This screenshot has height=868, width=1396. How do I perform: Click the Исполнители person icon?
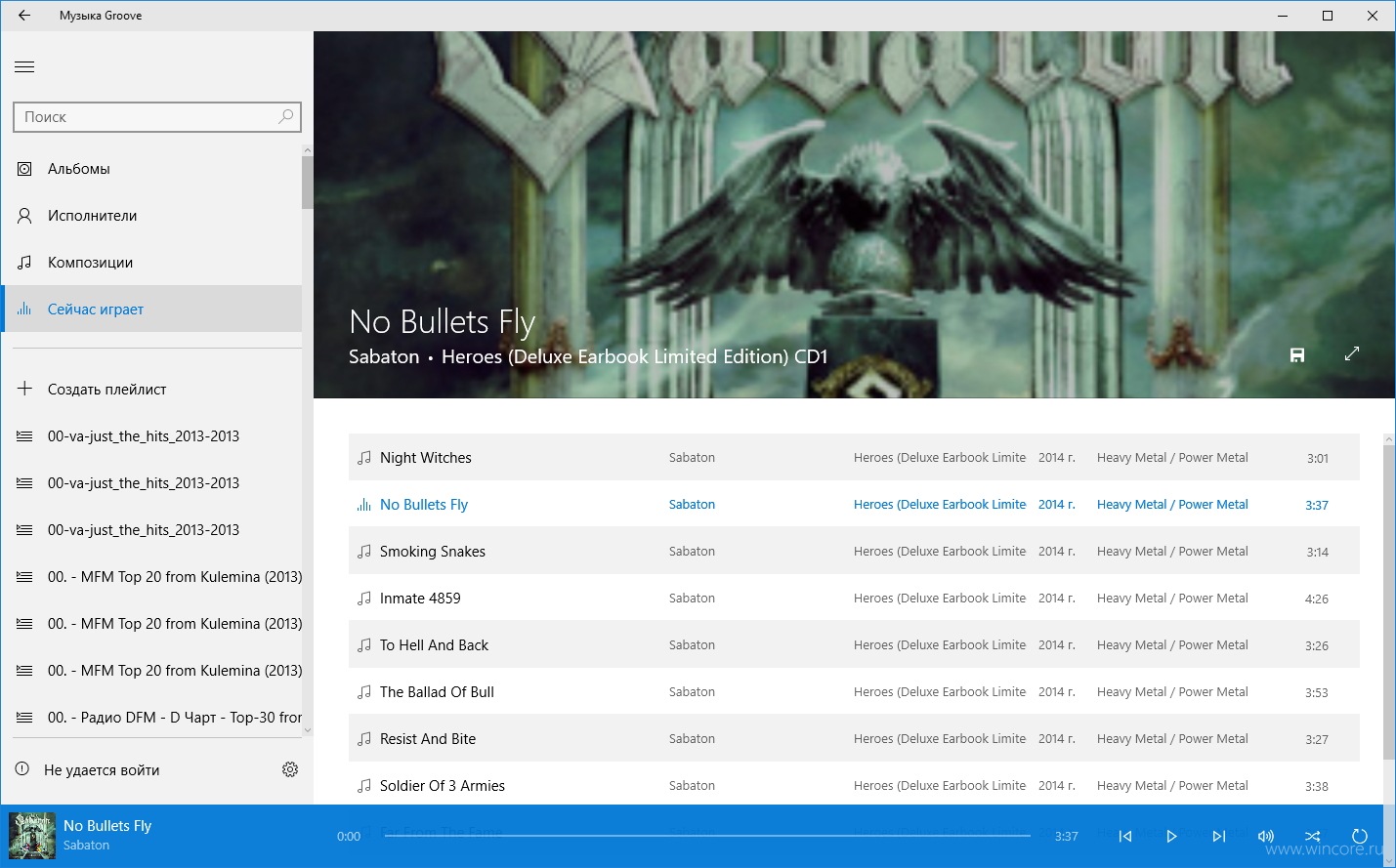coord(24,216)
